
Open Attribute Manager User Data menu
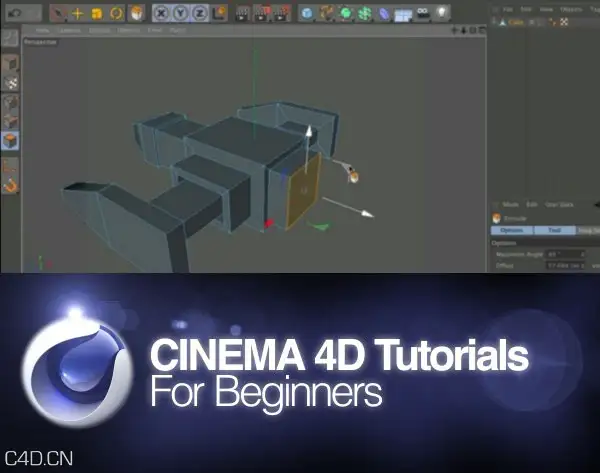pos(559,205)
